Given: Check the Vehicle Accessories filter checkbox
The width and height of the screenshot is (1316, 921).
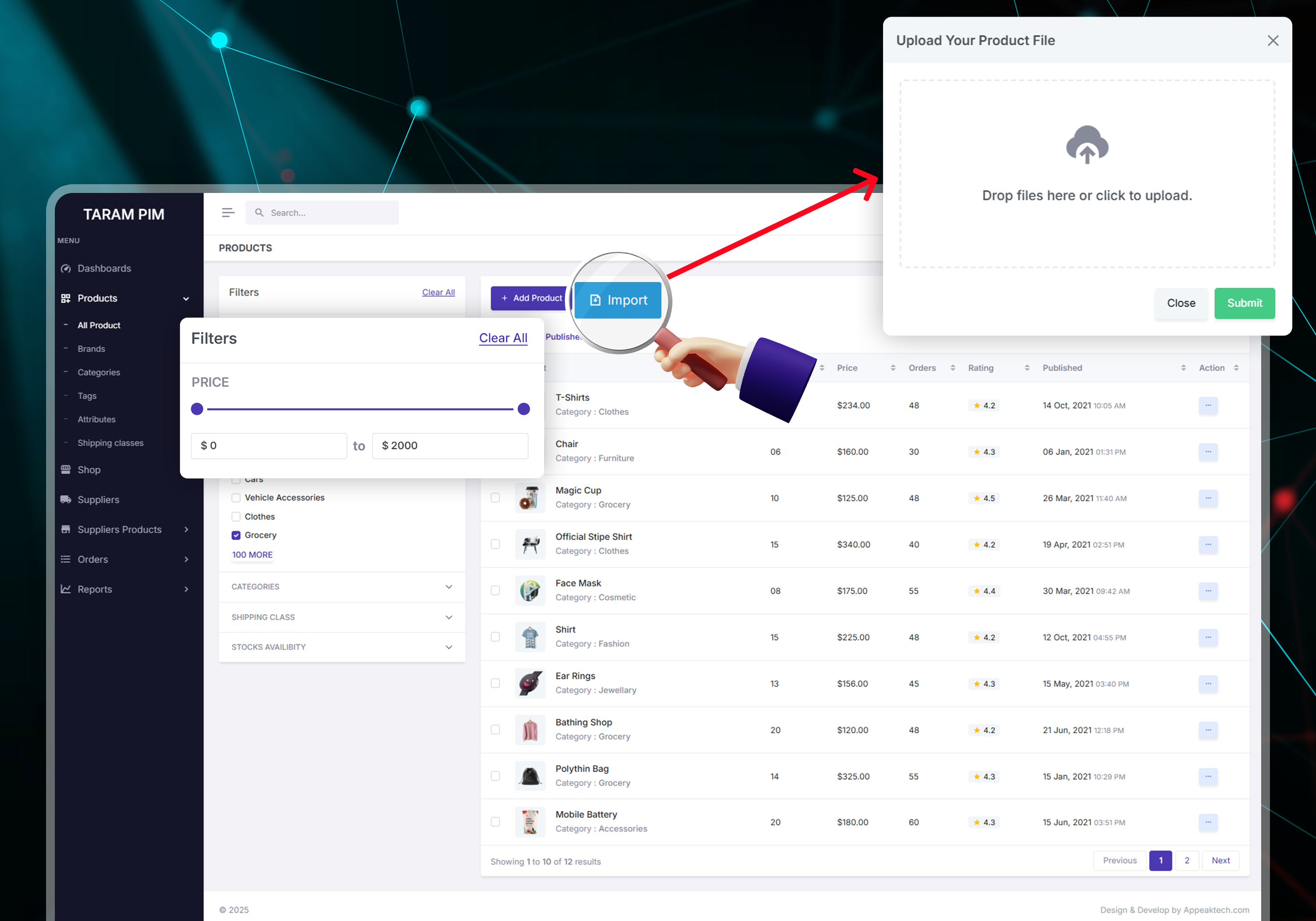Looking at the screenshot, I should point(236,497).
